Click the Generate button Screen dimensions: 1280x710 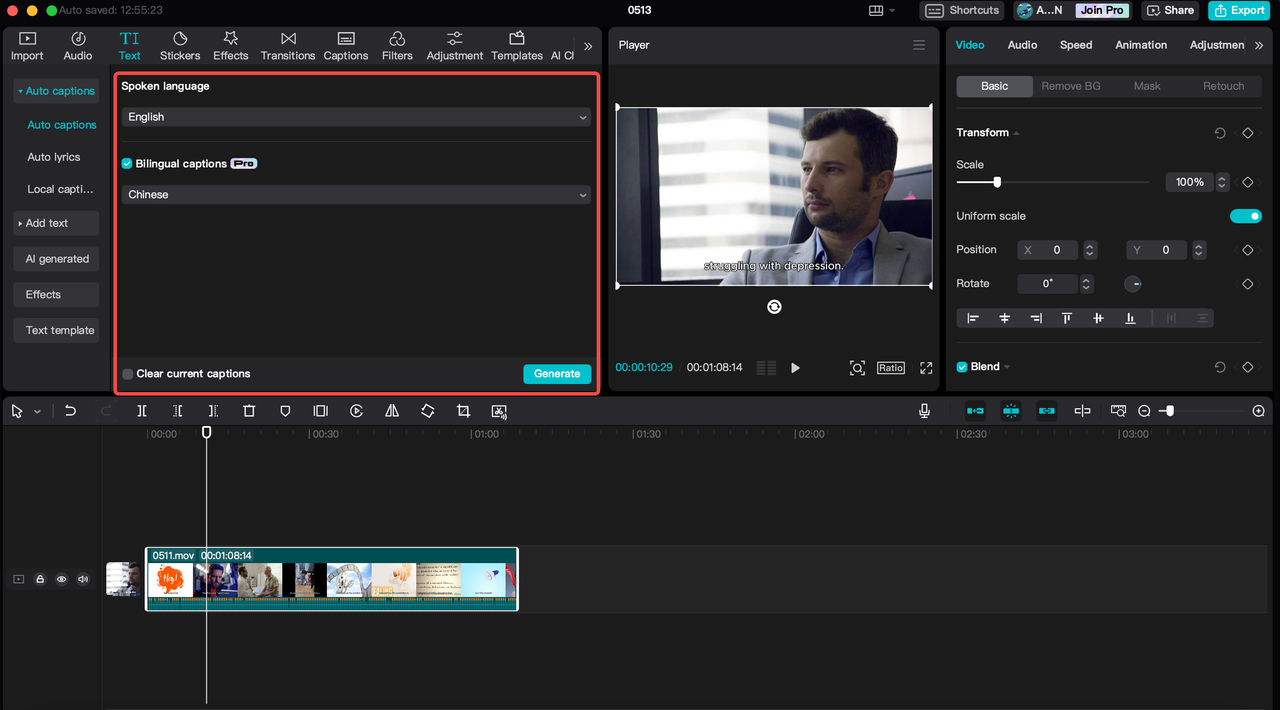557,374
